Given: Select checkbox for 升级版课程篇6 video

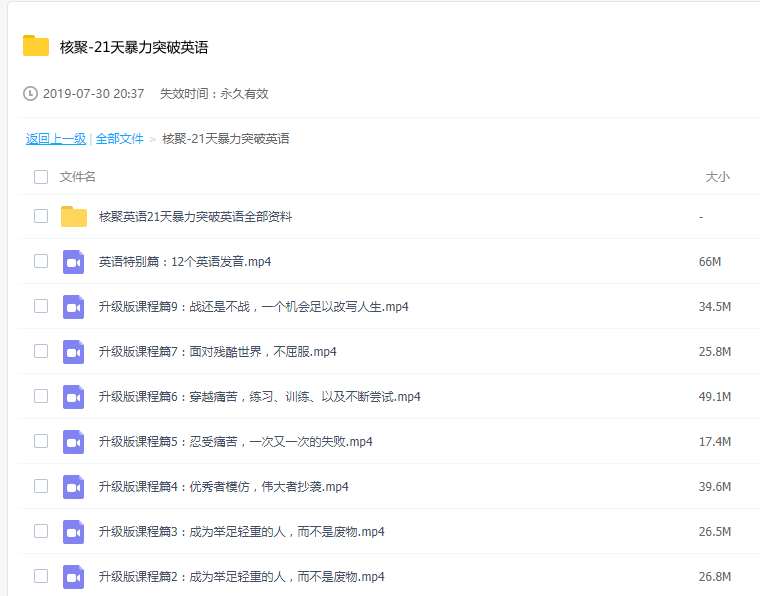Looking at the screenshot, I should pos(41,396).
